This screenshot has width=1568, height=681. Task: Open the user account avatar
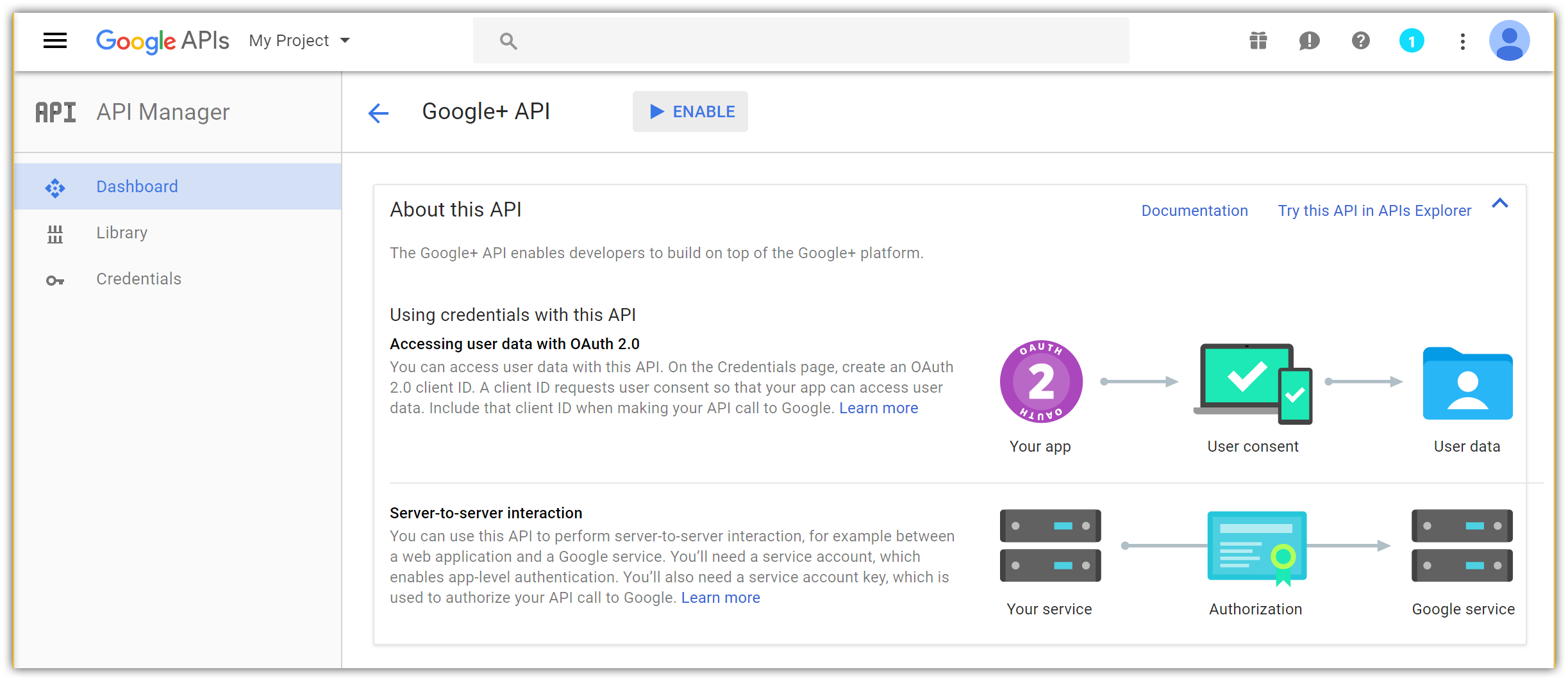tap(1509, 40)
